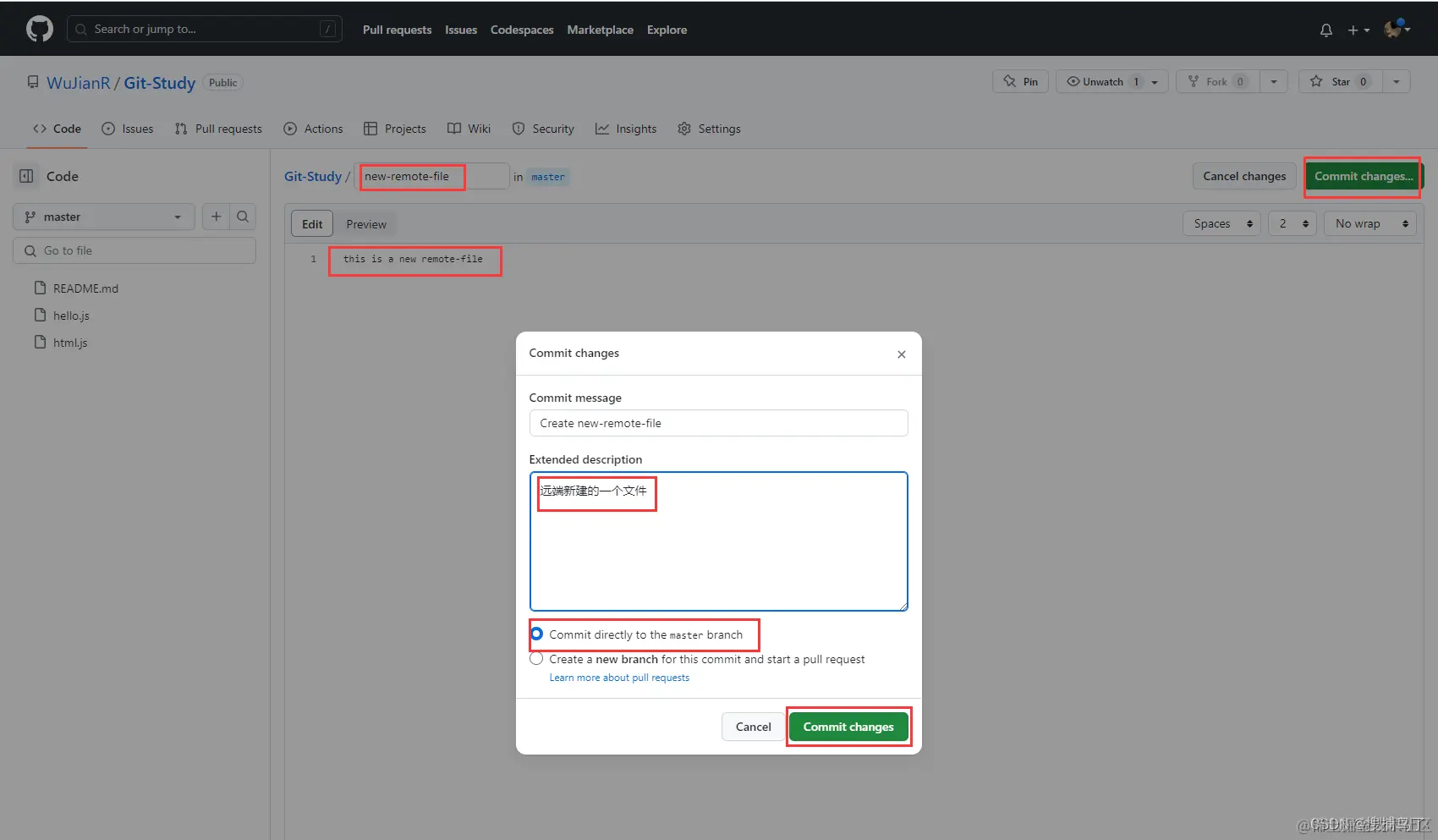Image resolution: width=1438 pixels, height=840 pixels.
Task: Select Commit directly to master branch
Action: [537, 634]
